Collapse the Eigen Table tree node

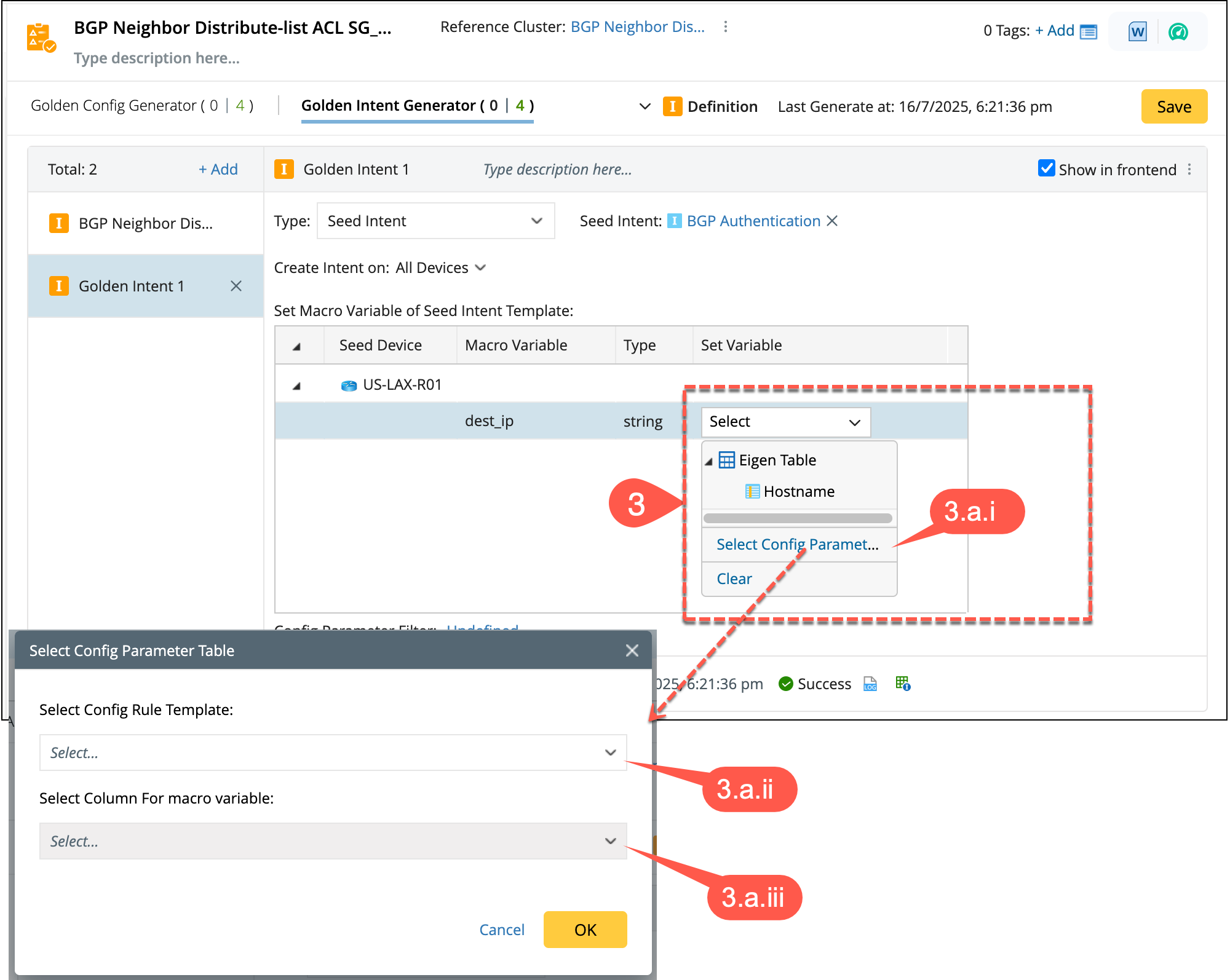708,461
